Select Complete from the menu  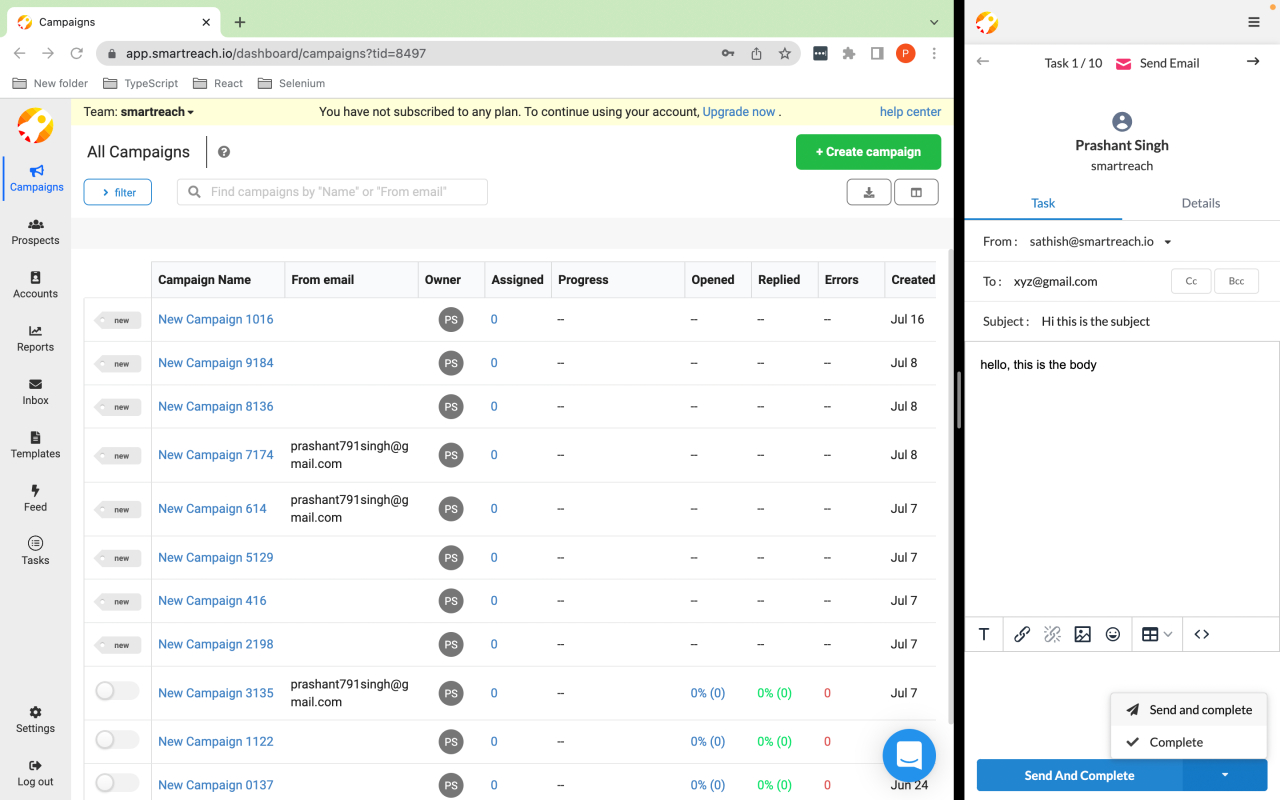[x=1189, y=742]
